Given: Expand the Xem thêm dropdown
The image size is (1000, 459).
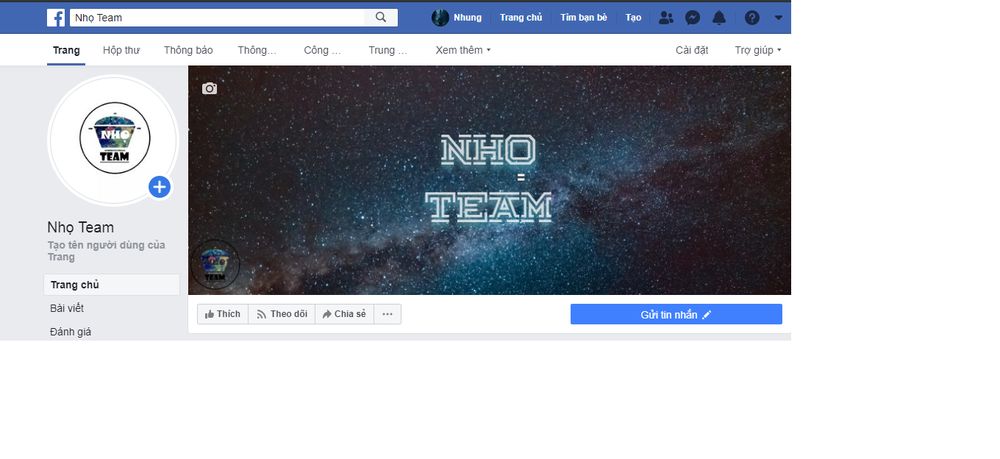Looking at the screenshot, I should click(x=463, y=49).
